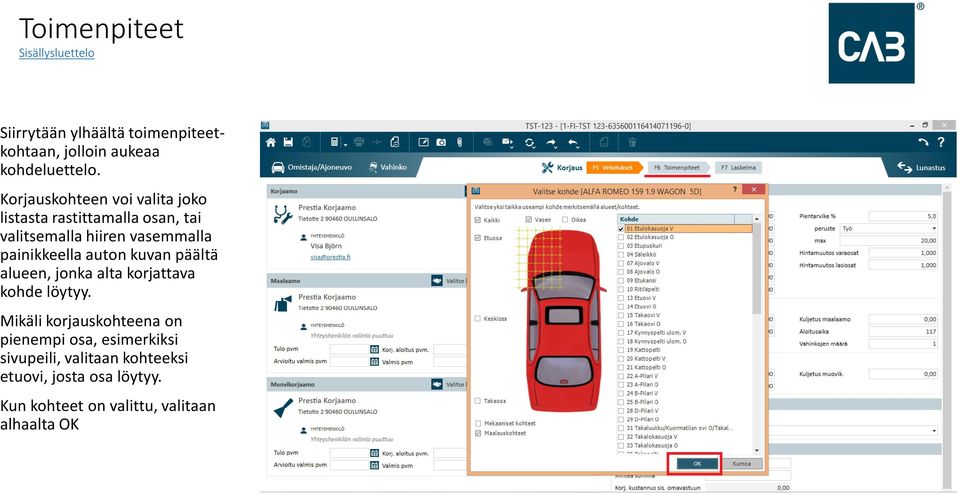Switch to F7 Laskelma tab

point(738,167)
